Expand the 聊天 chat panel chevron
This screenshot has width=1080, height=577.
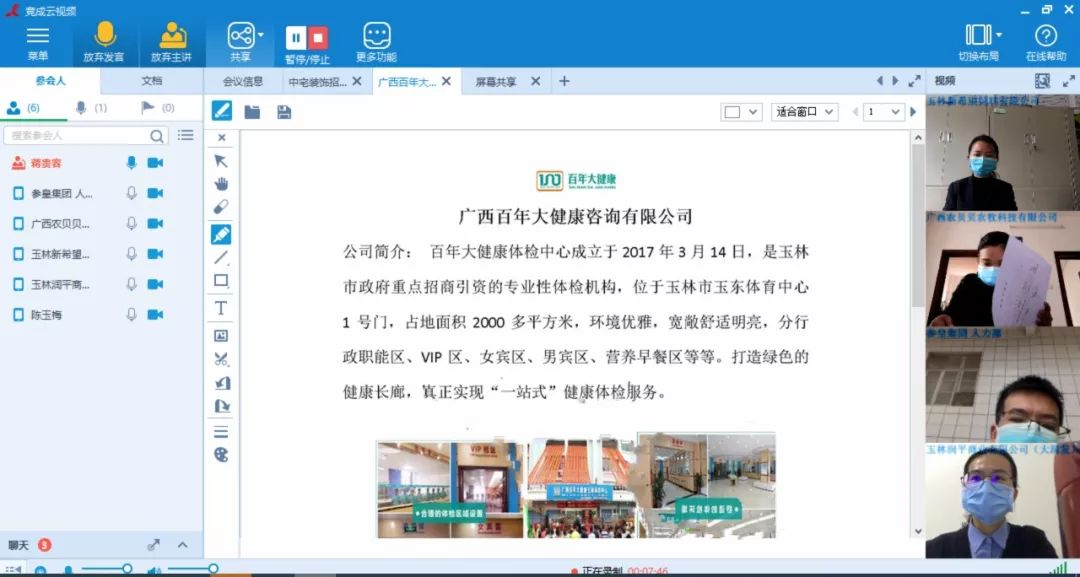click(183, 545)
